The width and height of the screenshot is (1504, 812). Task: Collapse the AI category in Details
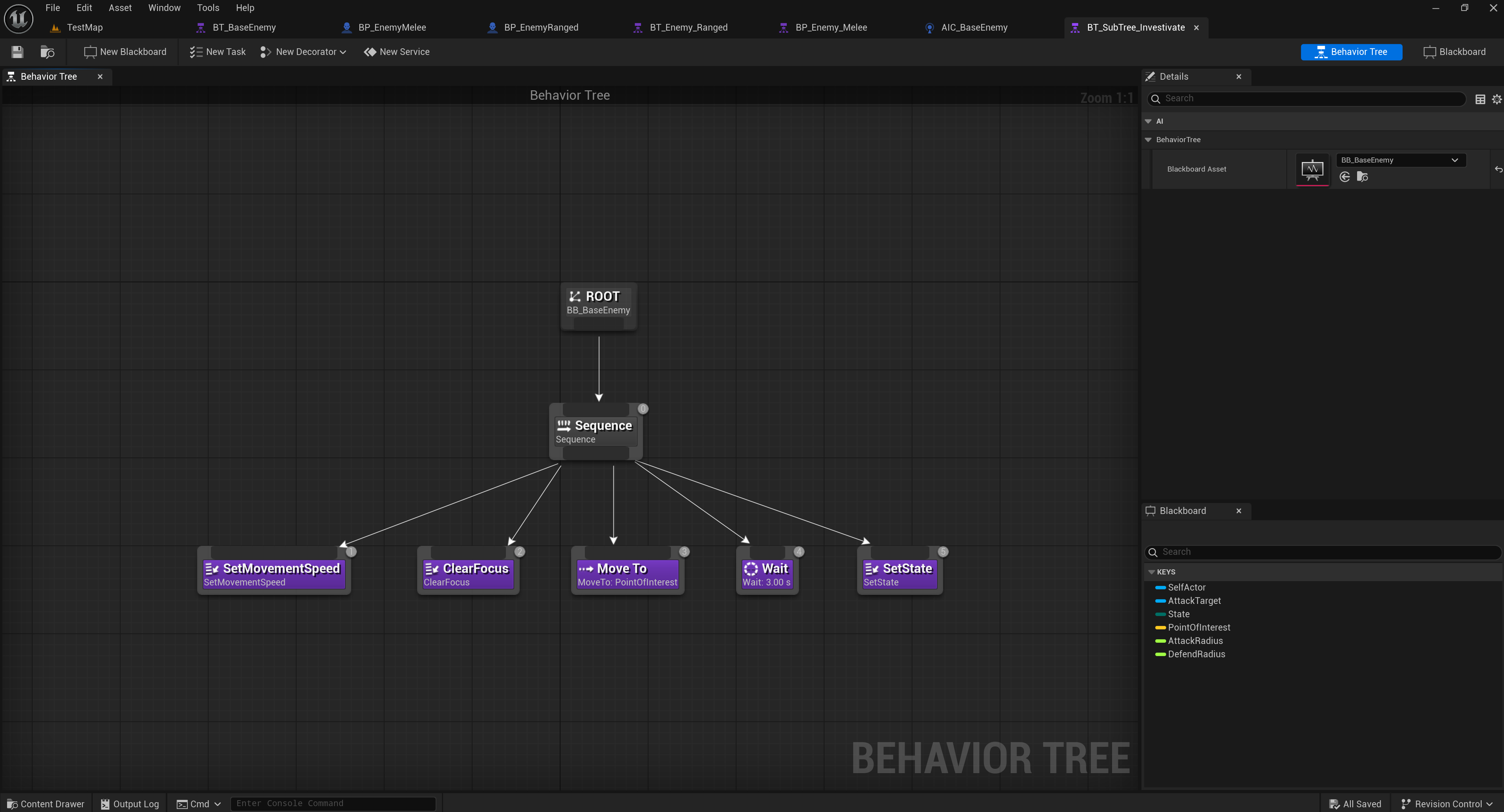point(1149,121)
